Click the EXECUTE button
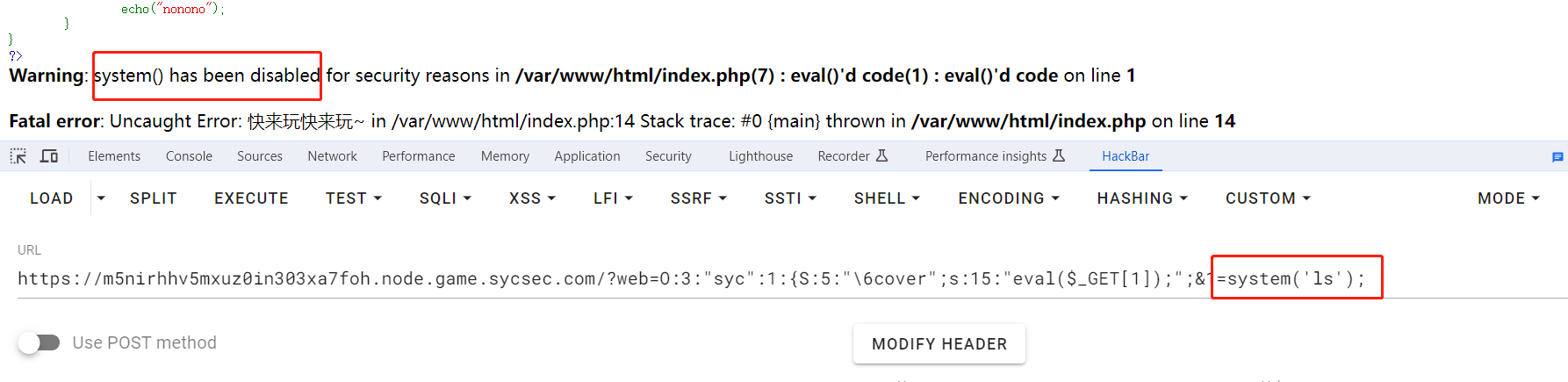This screenshot has width=1568, height=382. [251, 198]
